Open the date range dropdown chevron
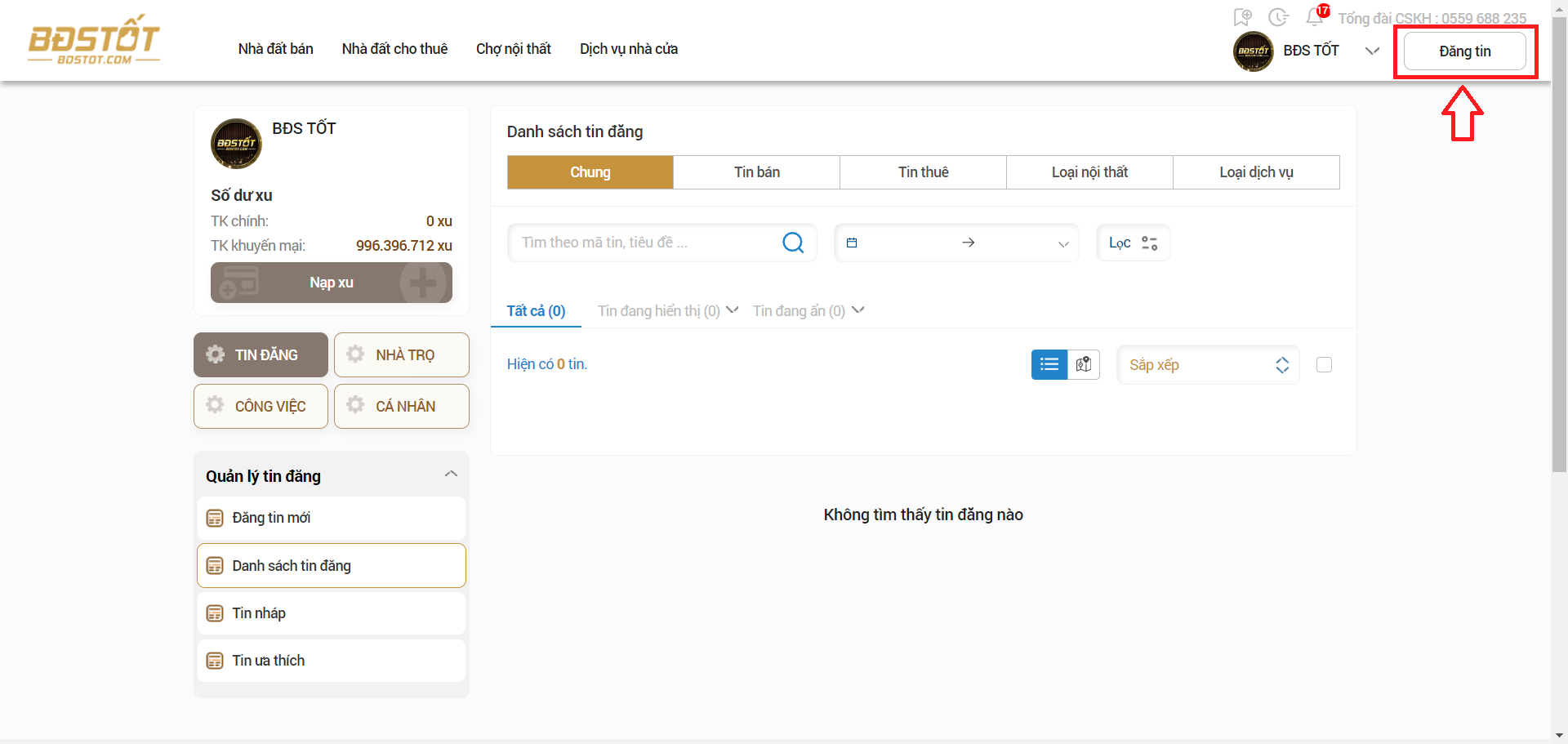 click(x=1063, y=243)
